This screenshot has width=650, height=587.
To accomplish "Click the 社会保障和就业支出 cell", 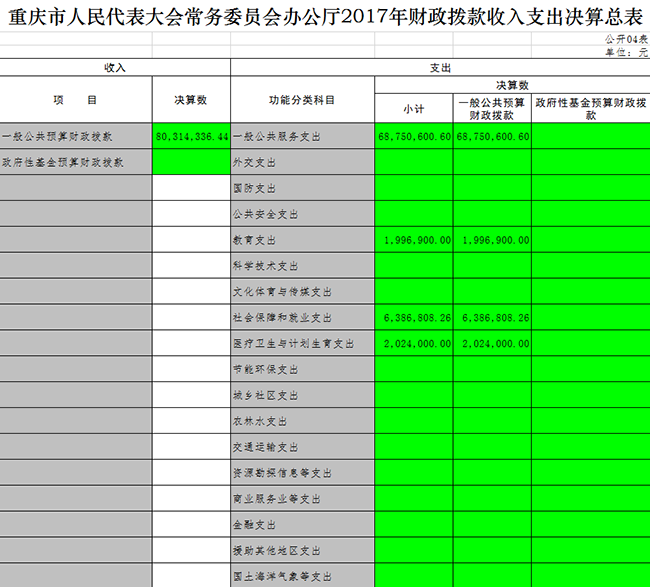I will pos(302,318).
